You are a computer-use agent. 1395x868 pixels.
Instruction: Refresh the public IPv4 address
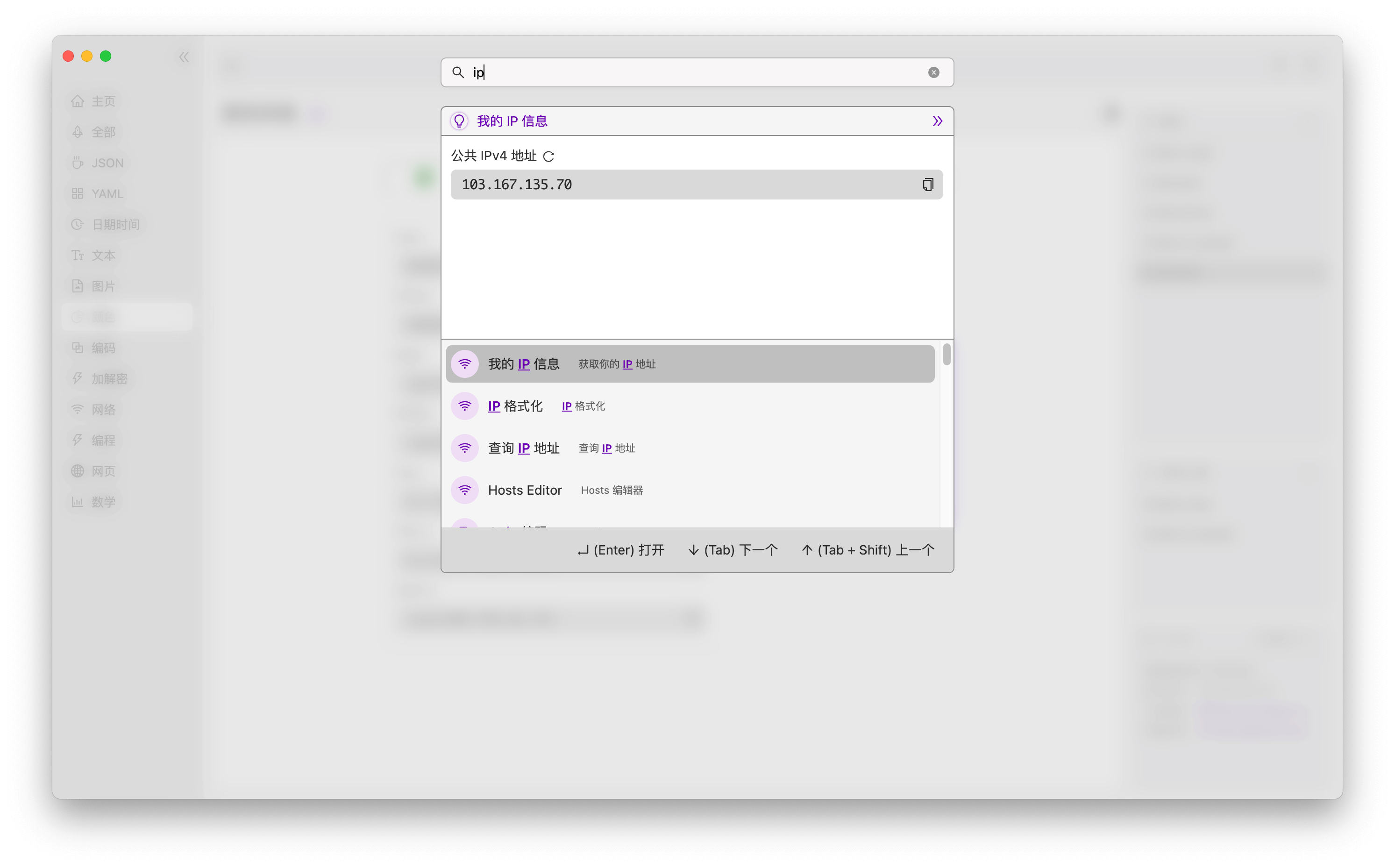click(x=548, y=156)
